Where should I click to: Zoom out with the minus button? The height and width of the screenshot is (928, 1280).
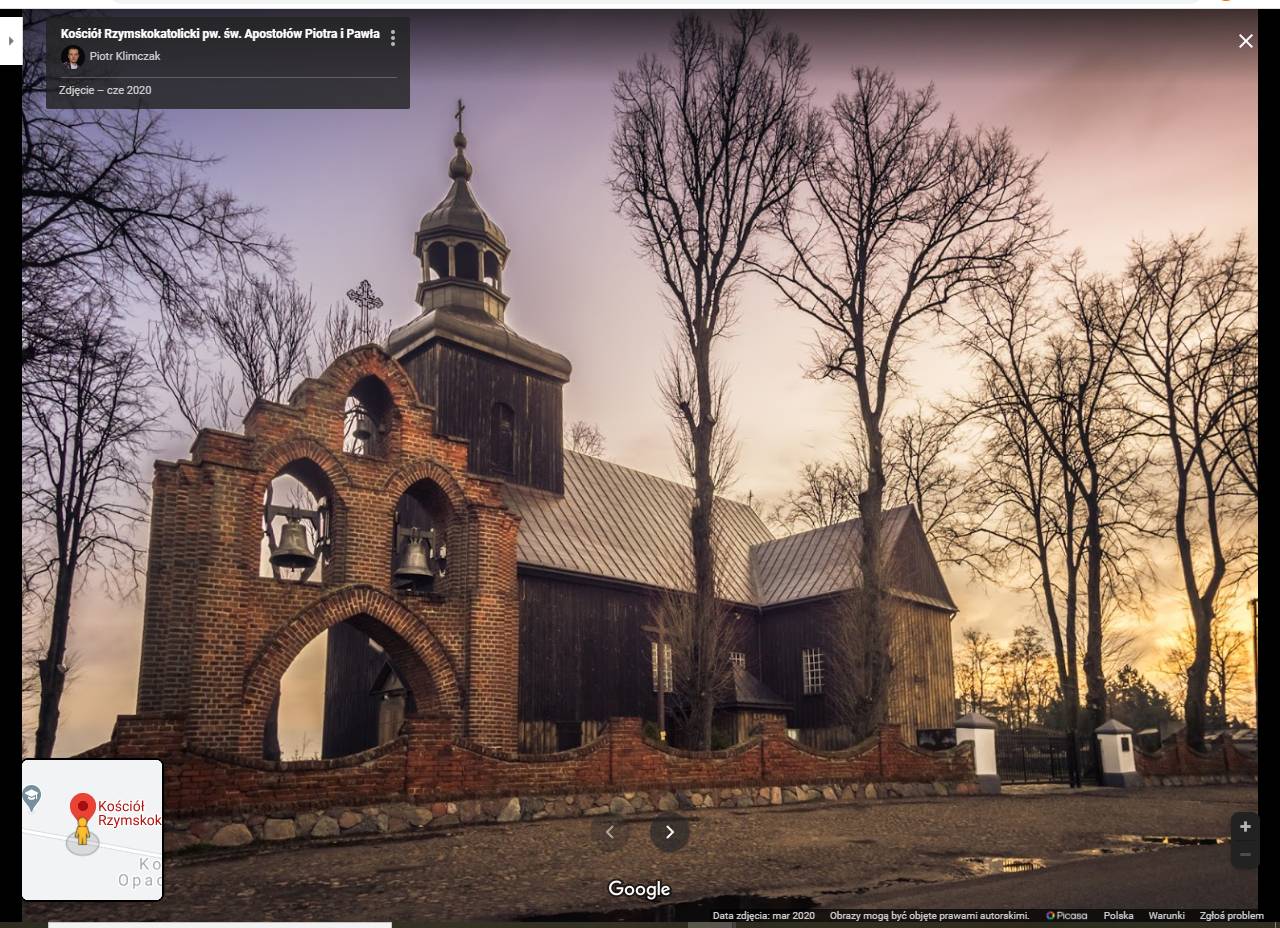coord(1245,854)
